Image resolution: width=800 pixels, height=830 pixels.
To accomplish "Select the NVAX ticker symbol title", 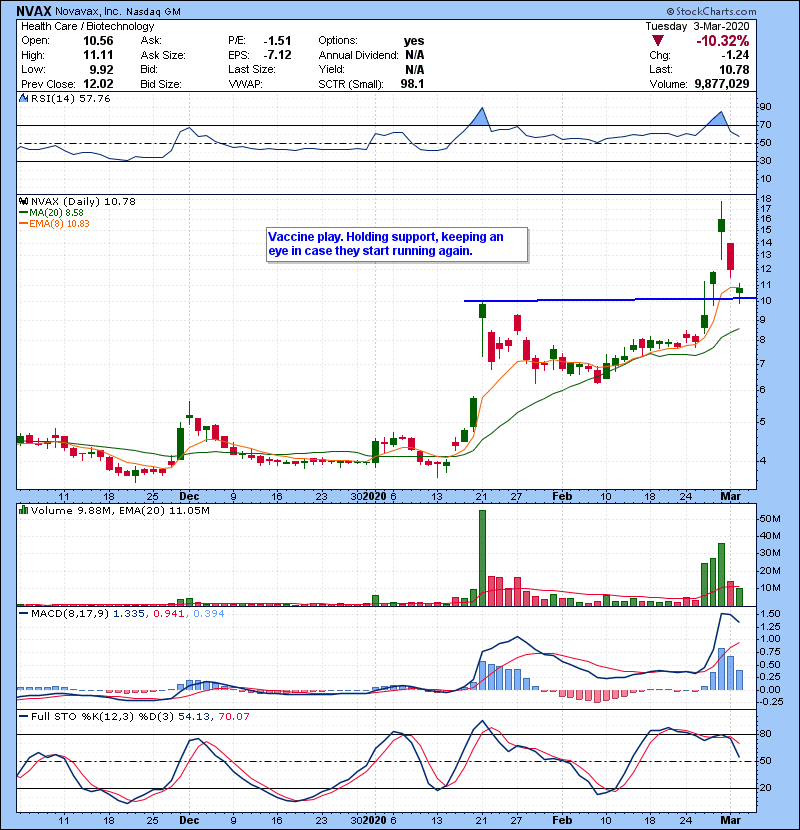I will click(34, 11).
